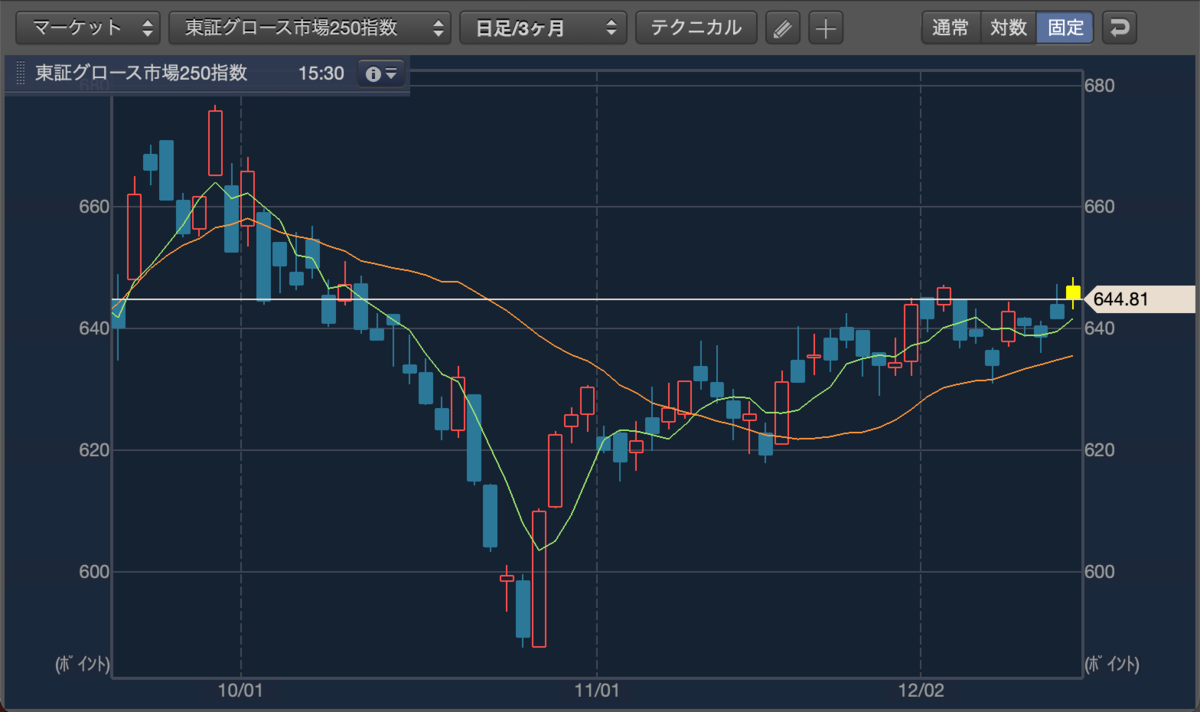Image resolution: width=1200 pixels, height=712 pixels.
Task: Click 東証グロース市場250指数 legend title text
Action: (141, 74)
